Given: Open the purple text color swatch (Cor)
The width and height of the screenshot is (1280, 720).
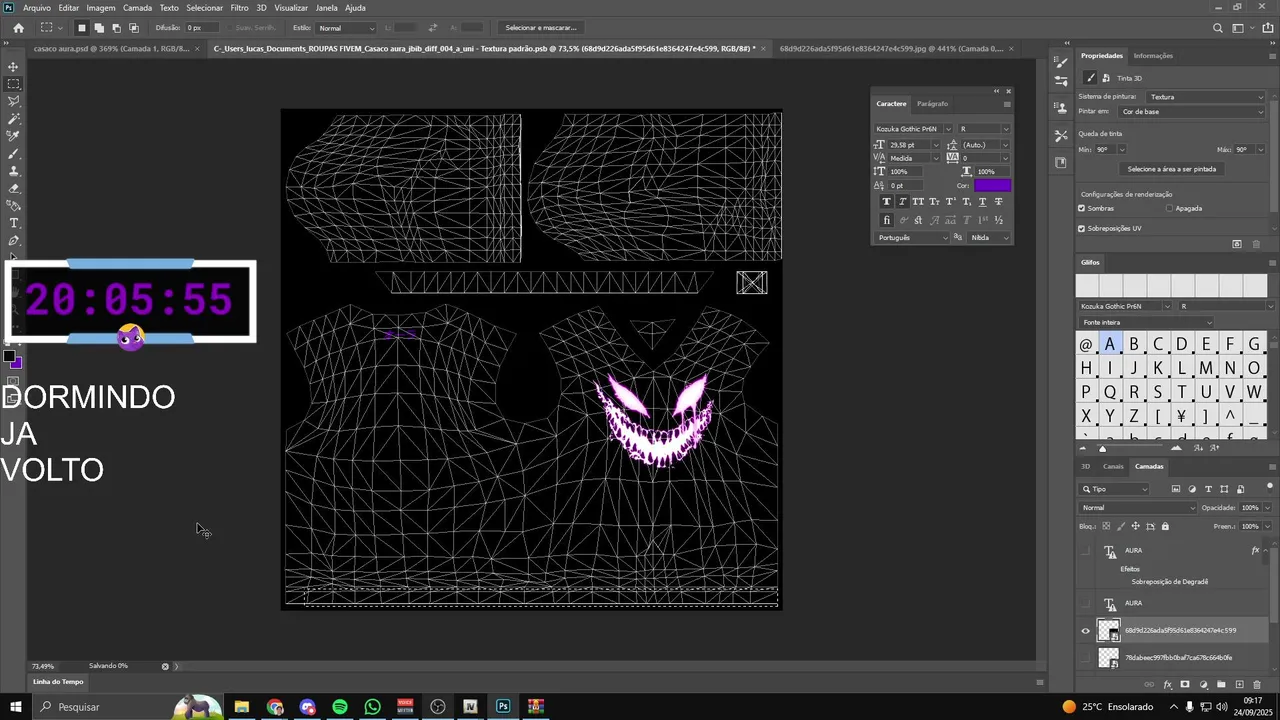Looking at the screenshot, I should 992,185.
